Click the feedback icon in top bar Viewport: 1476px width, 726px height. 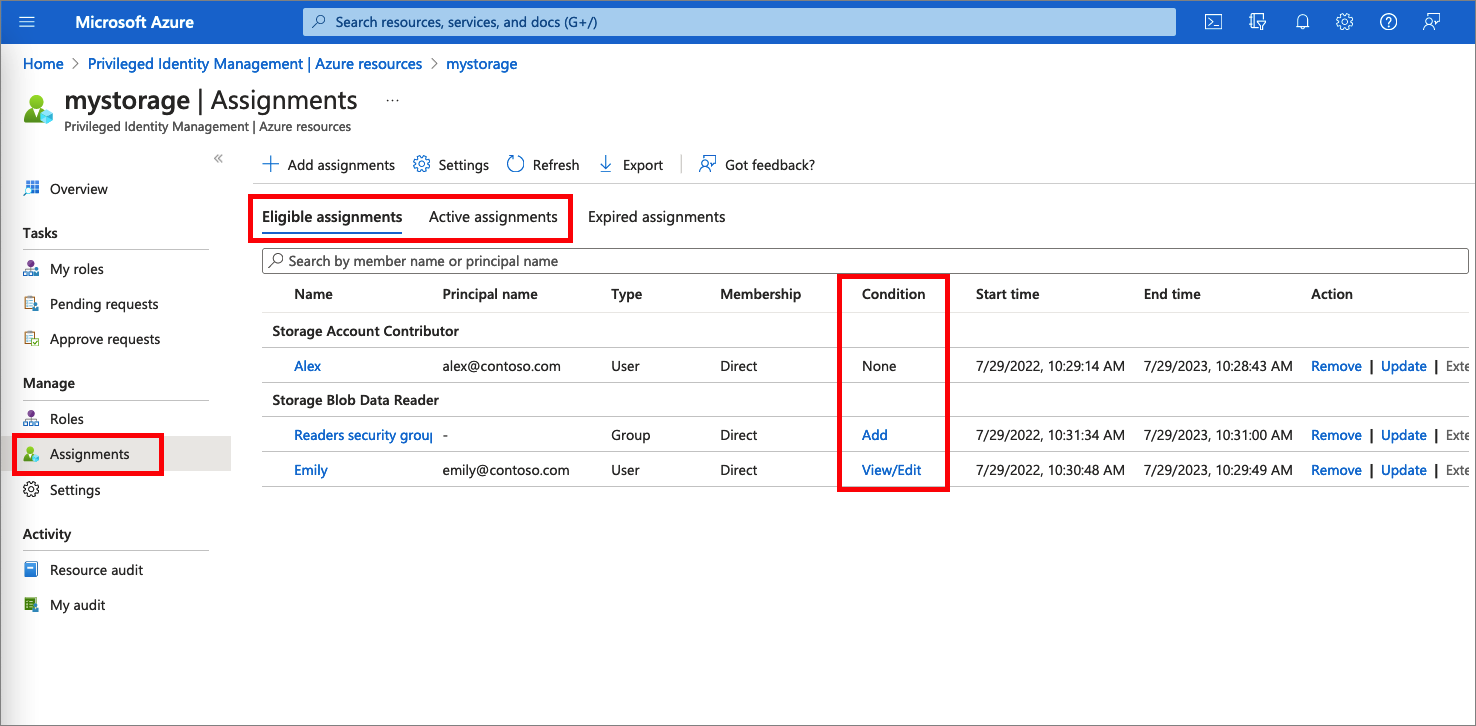pos(1432,22)
